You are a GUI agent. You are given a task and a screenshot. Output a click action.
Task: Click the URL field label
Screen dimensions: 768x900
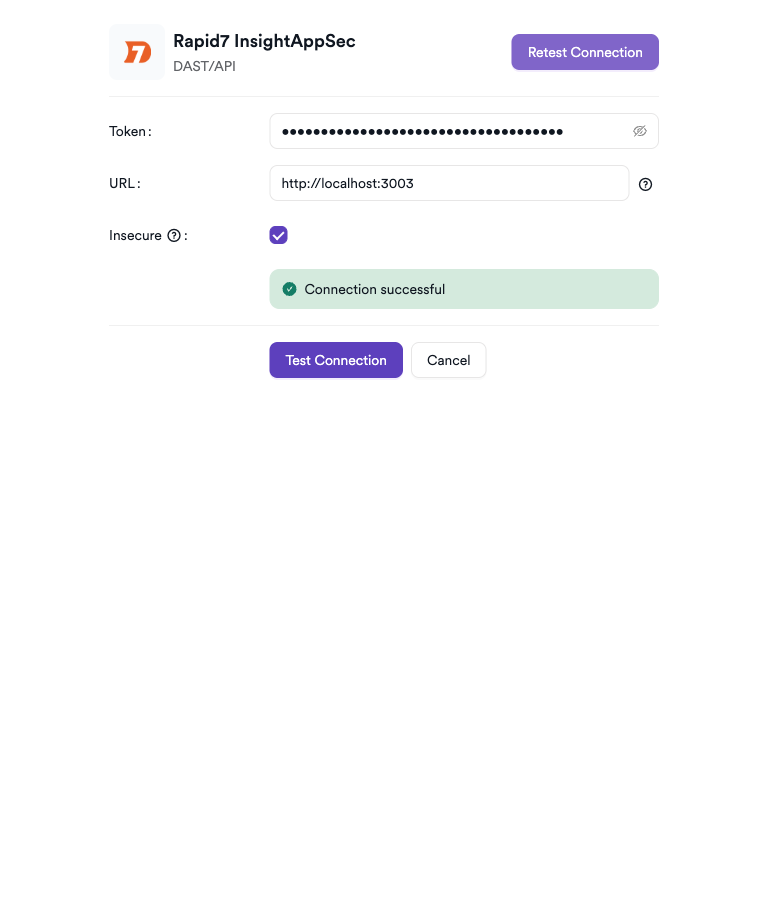pyautogui.click(x=124, y=183)
